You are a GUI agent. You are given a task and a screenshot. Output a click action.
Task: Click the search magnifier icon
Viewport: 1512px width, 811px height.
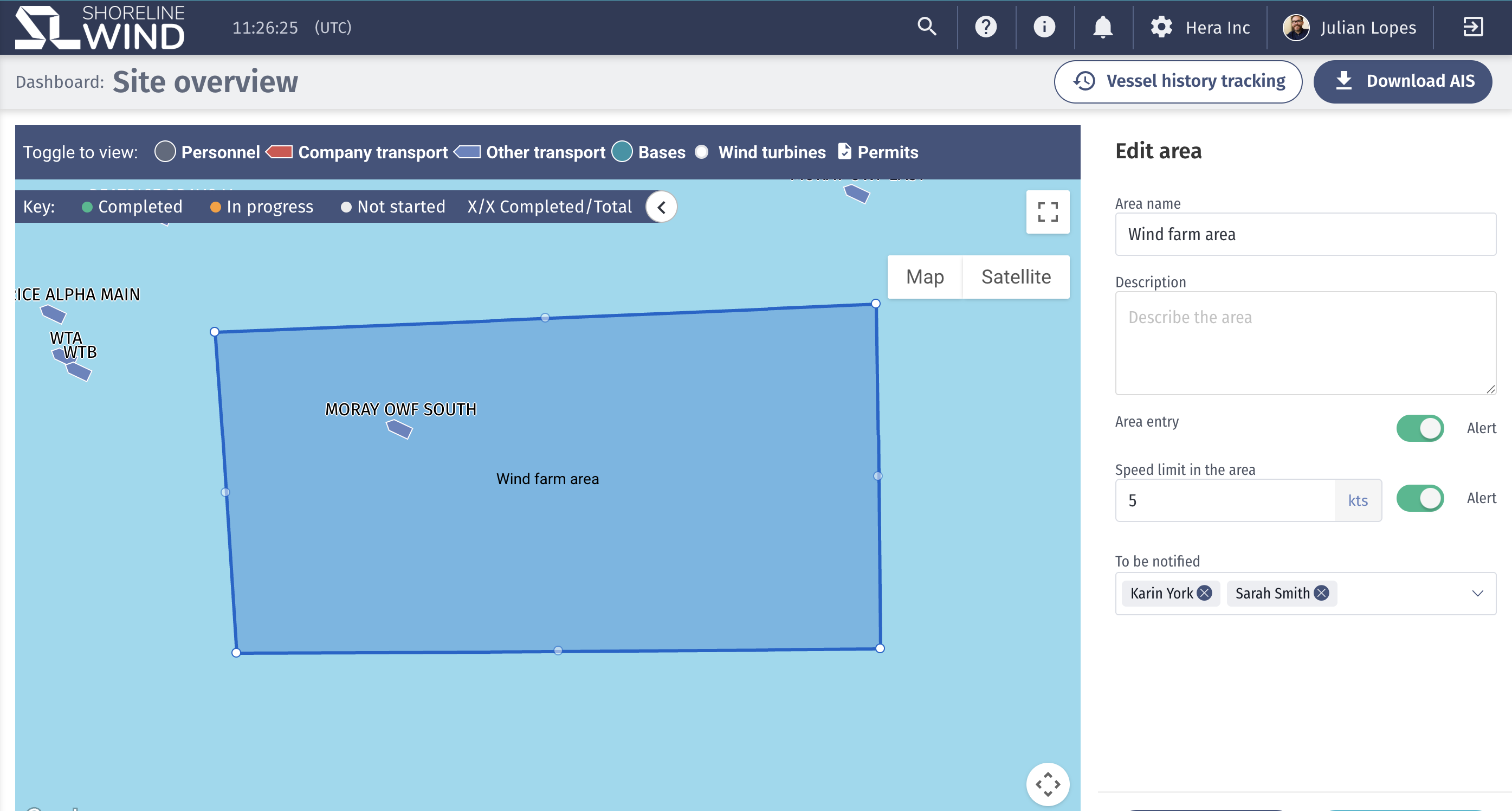pyautogui.click(x=927, y=27)
